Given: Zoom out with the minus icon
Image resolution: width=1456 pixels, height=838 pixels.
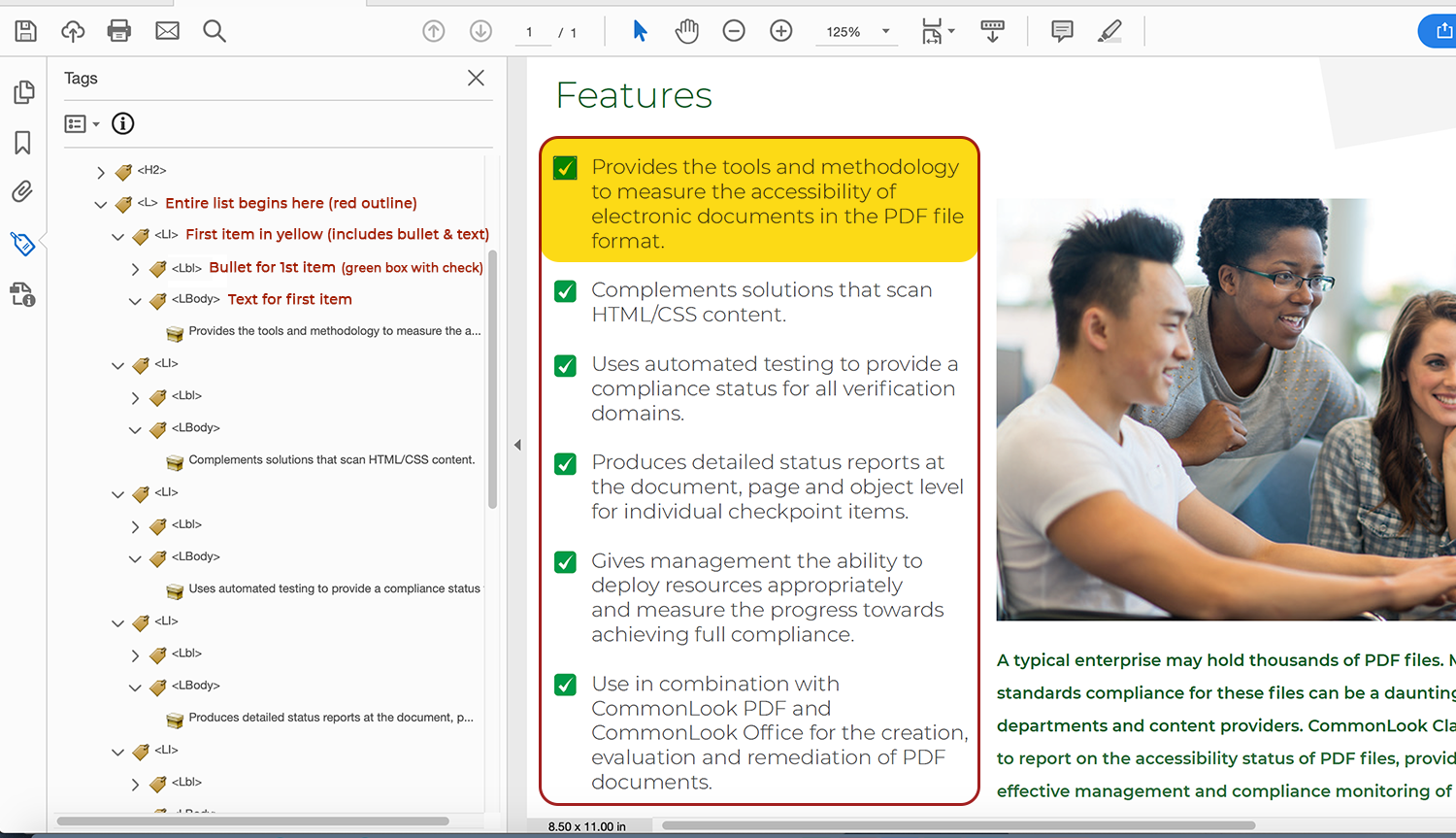Looking at the screenshot, I should (734, 31).
